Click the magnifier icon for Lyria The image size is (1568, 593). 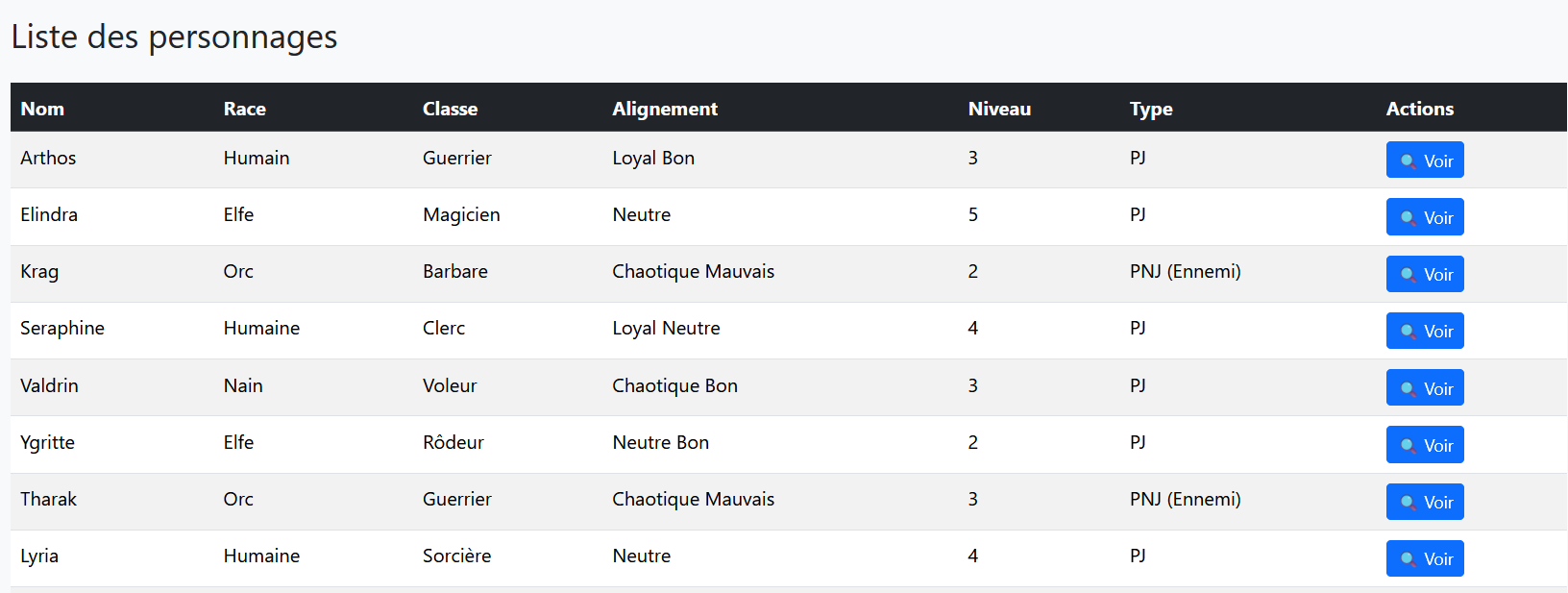click(x=1409, y=559)
